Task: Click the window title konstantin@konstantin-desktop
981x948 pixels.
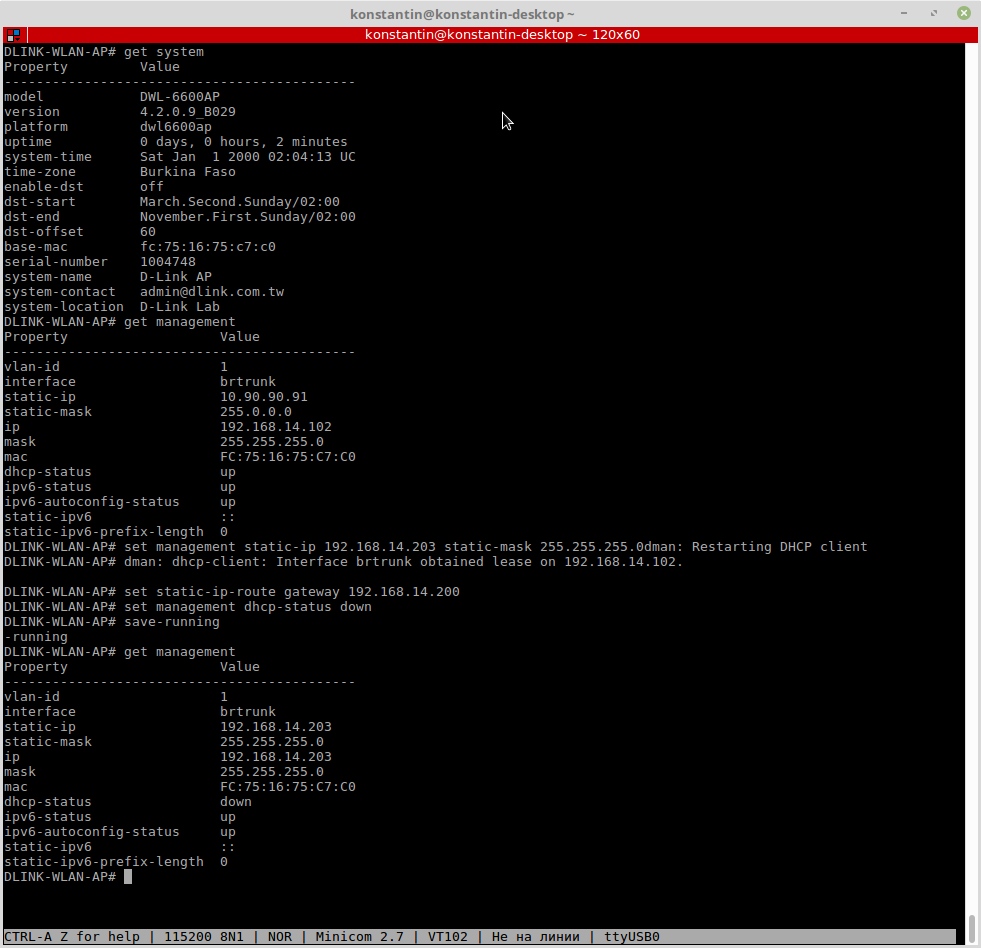Action: coord(462,14)
